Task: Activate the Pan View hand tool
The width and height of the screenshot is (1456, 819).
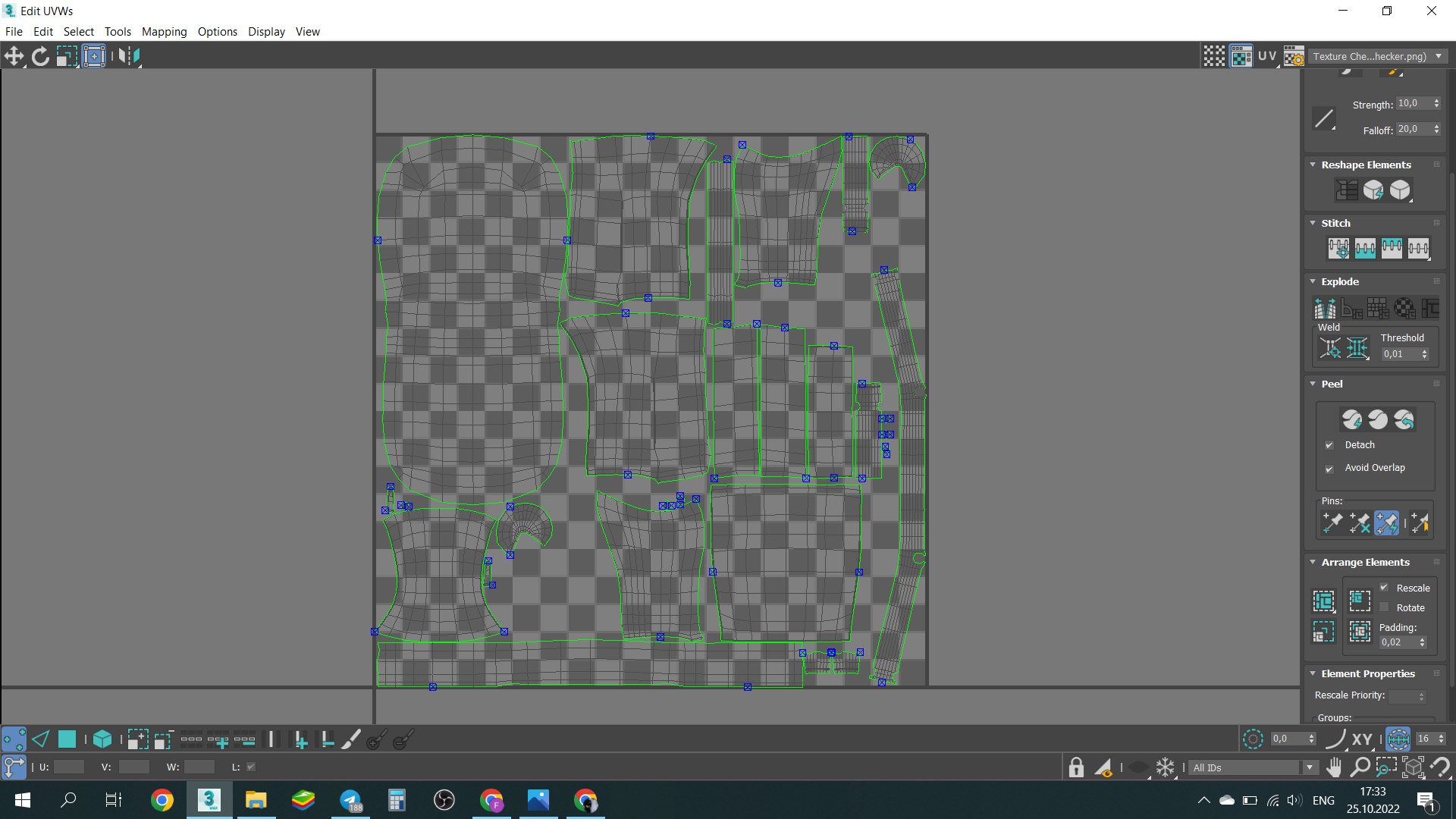Action: pyautogui.click(x=1334, y=767)
